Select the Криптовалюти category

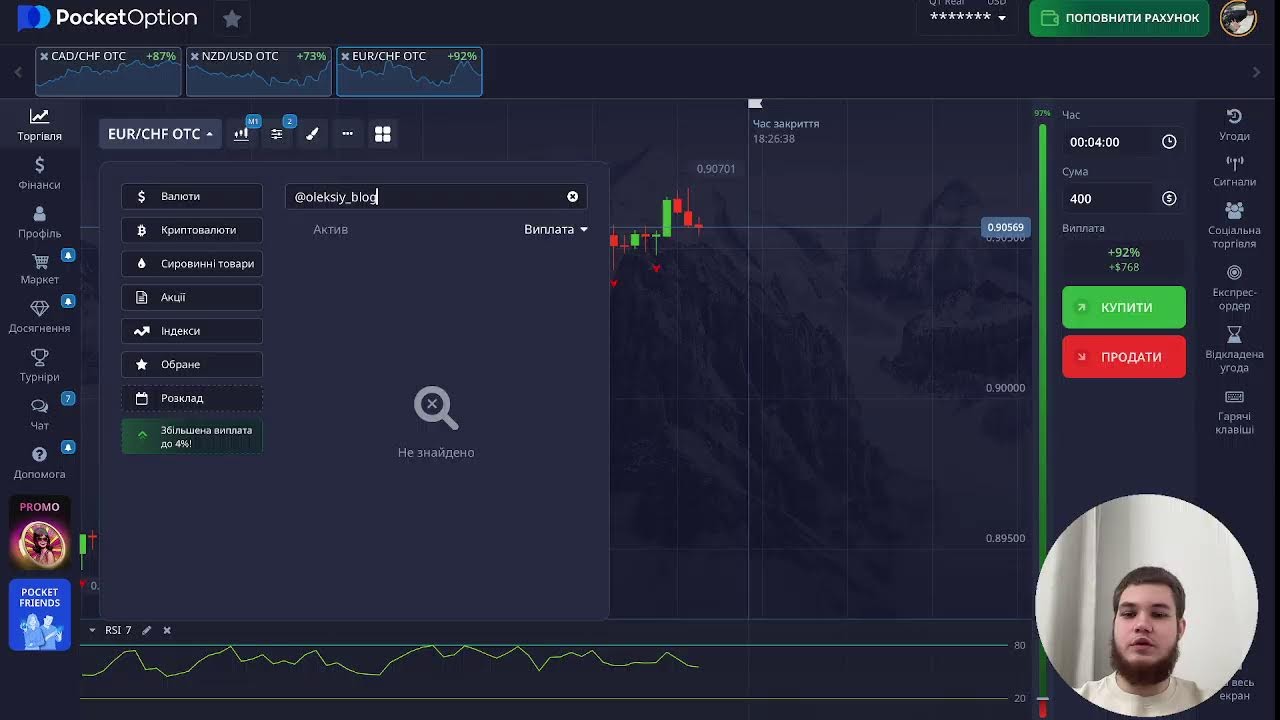pos(192,230)
